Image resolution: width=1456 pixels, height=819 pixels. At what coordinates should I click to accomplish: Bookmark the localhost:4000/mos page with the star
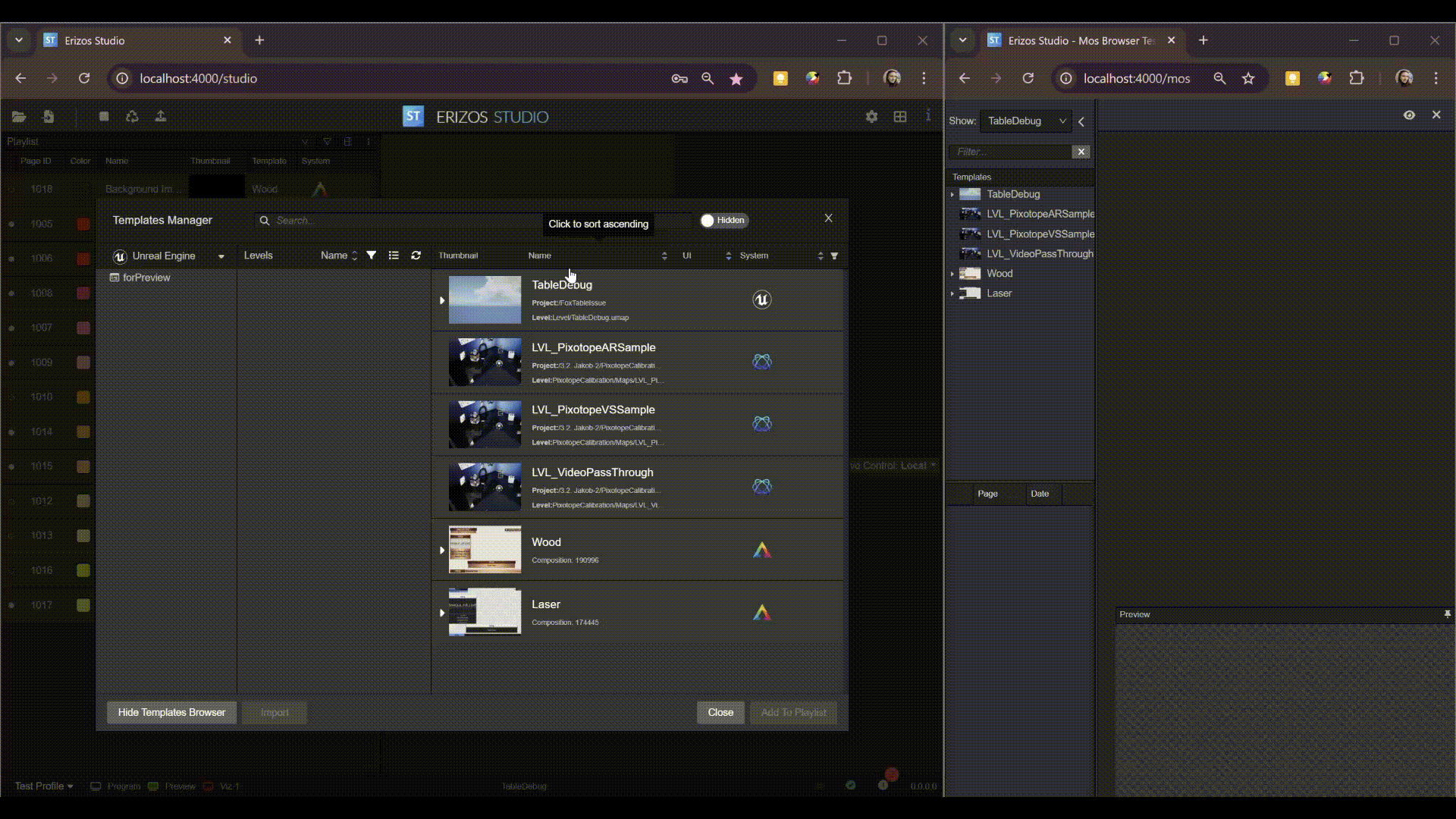[x=1248, y=78]
